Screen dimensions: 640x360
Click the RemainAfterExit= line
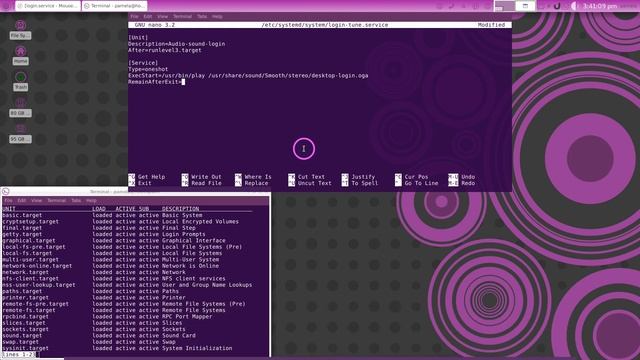coord(155,82)
